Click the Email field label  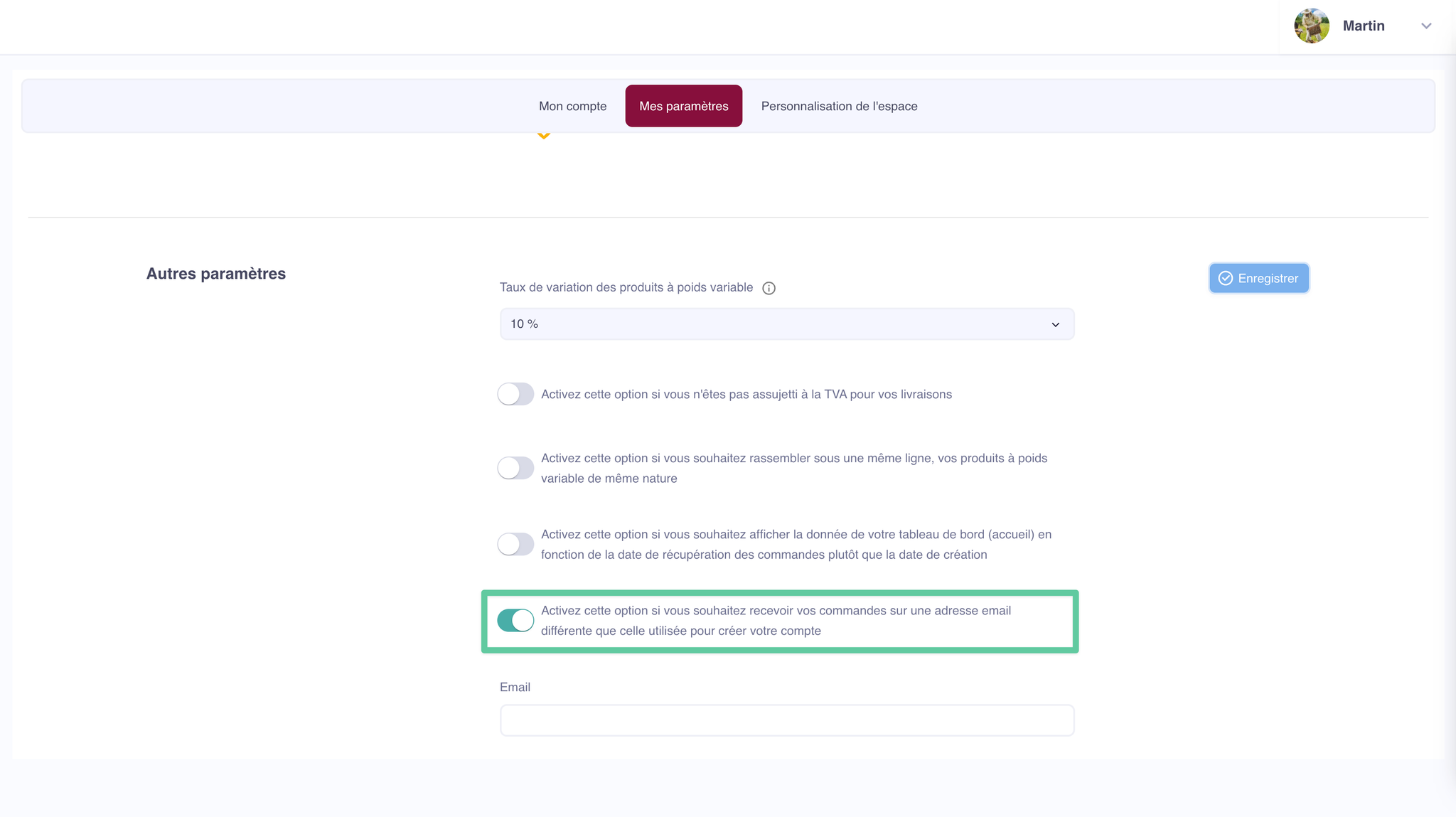(515, 687)
